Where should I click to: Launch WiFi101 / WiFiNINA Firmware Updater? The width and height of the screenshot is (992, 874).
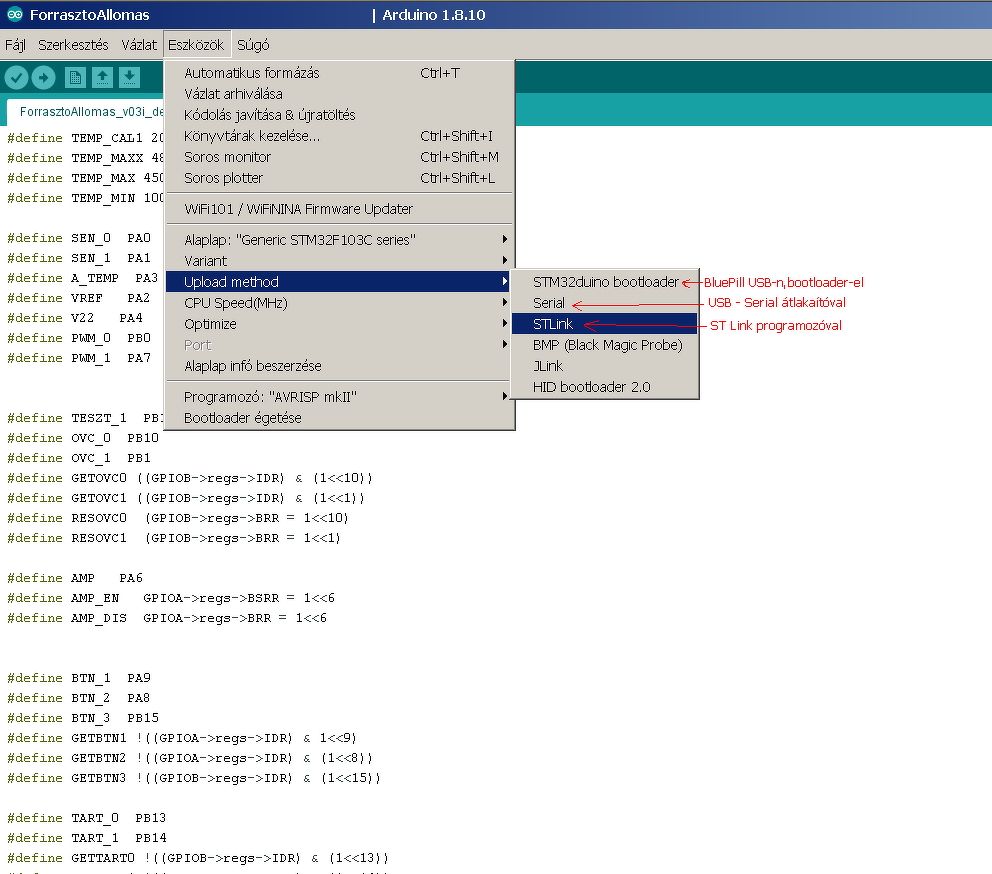pyautogui.click(x=339, y=209)
